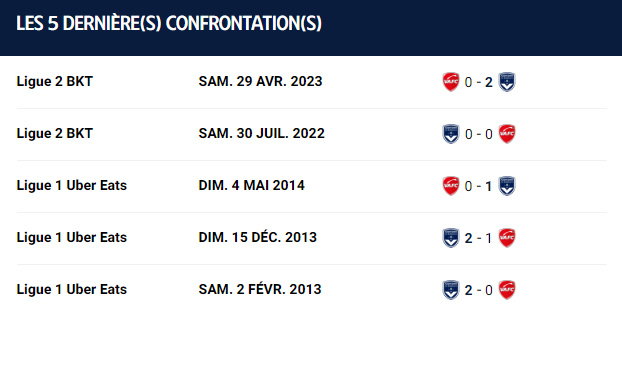Click Bordeaux navy crest in 29 Avr. 2023 row
The height and width of the screenshot is (380, 622).
tap(507, 82)
